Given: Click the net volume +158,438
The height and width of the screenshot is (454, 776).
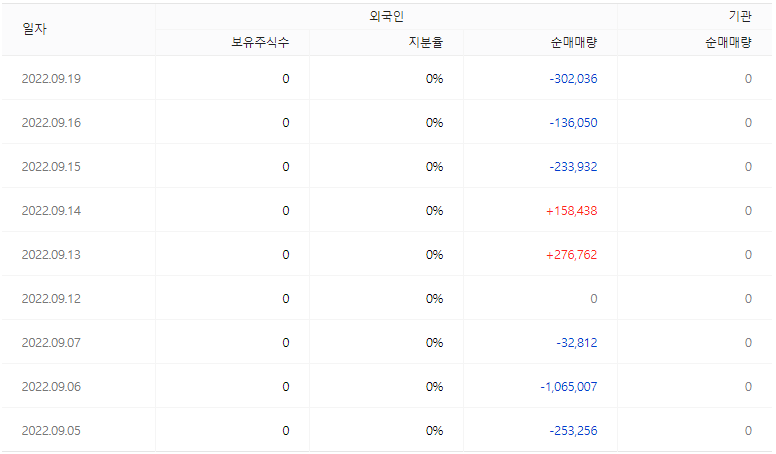Looking at the screenshot, I should 572,211.
